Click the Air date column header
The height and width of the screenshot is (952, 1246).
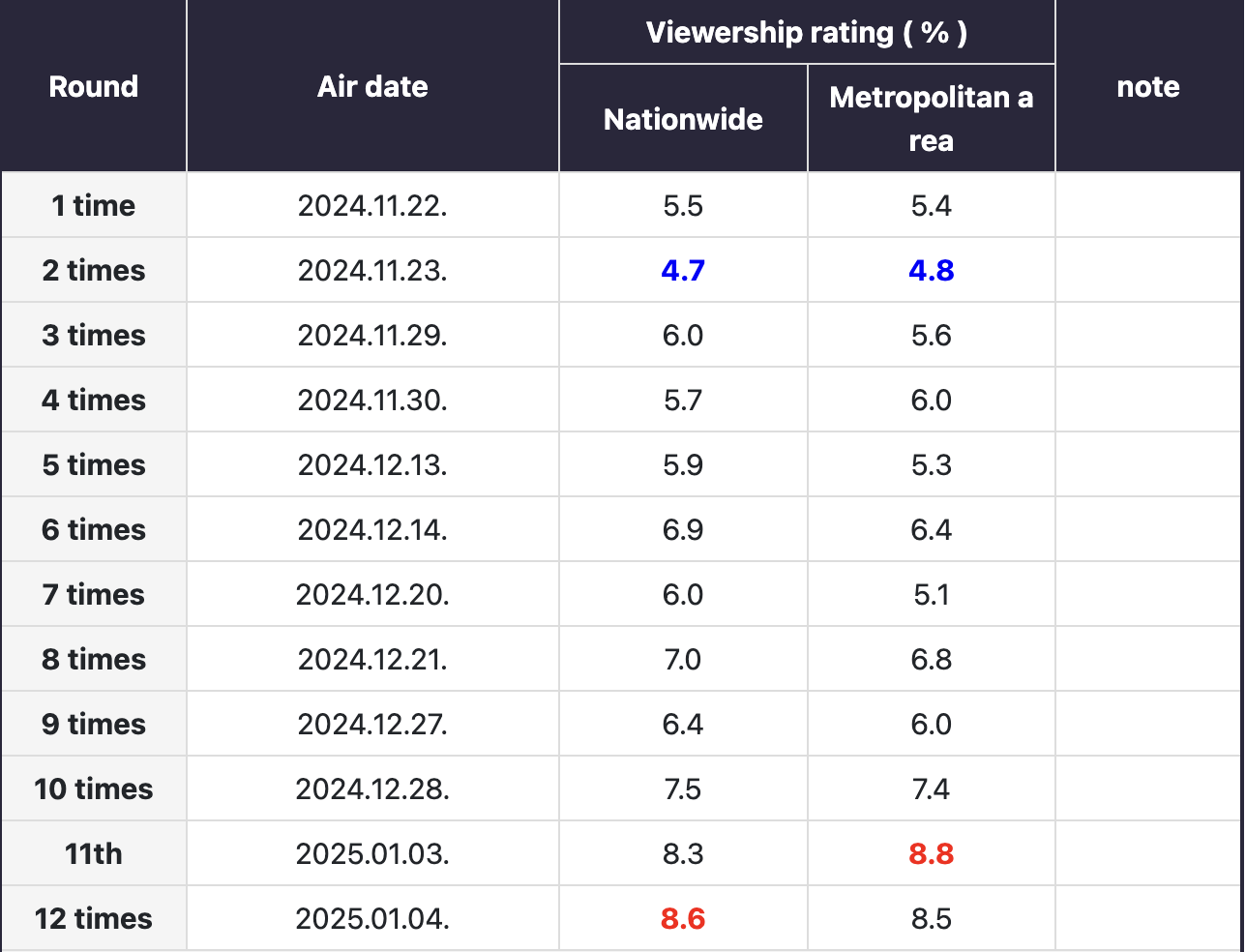tap(372, 87)
